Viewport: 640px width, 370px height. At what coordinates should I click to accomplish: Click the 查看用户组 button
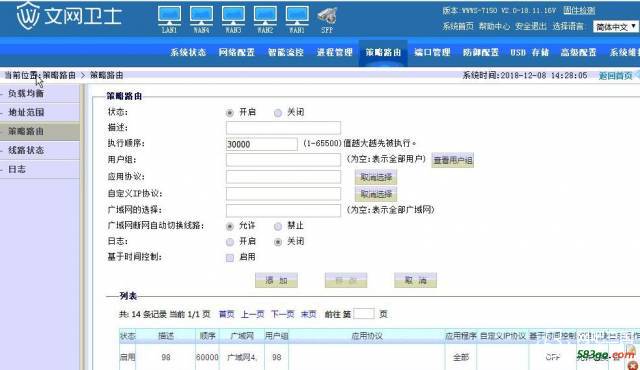453,160
